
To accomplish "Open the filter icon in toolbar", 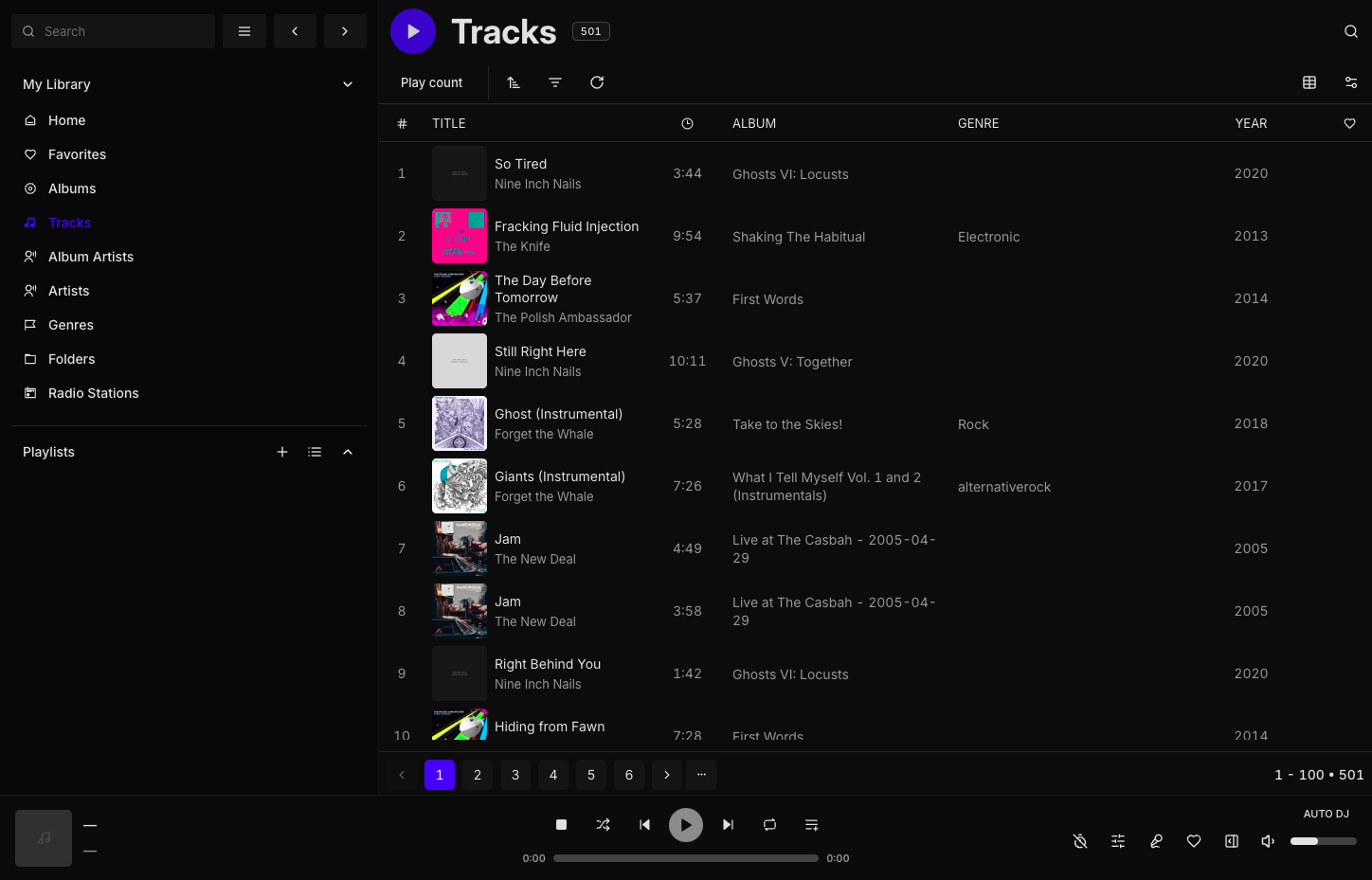I will (x=555, y=82).
